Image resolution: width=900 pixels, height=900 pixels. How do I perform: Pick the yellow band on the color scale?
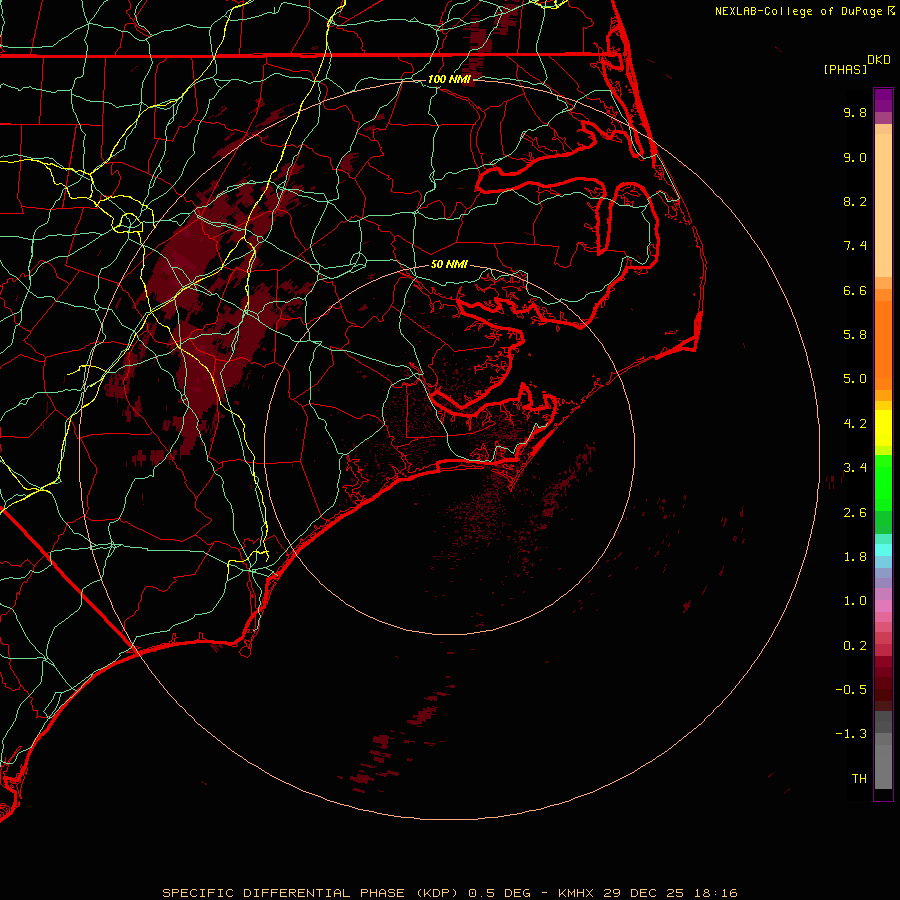[x=883, y=428]
